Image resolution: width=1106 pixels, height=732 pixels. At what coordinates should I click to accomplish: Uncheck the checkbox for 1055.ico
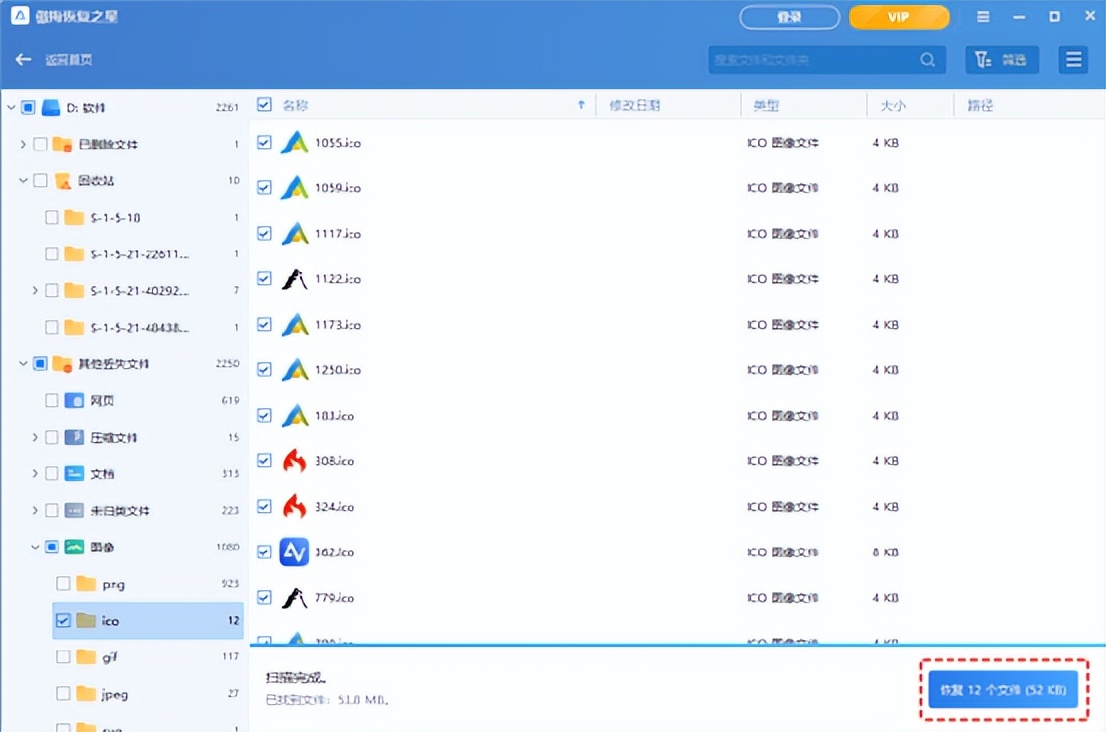(x=264, y=143)
